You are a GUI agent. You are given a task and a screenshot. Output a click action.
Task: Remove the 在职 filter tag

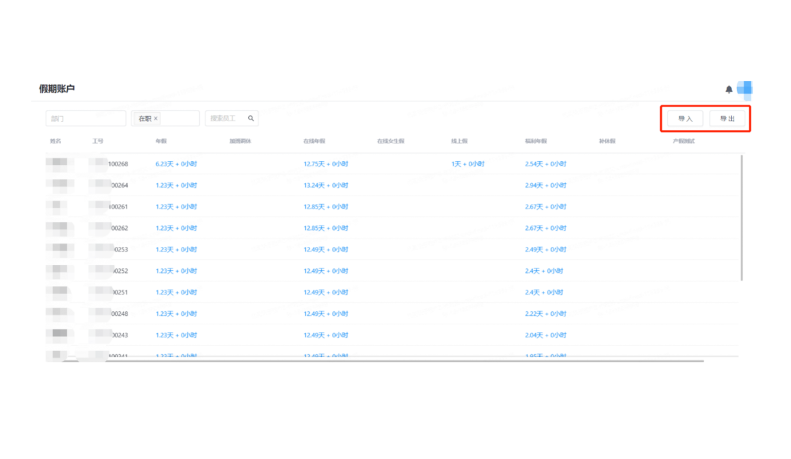pyautogui.click(x=156, y=119)
